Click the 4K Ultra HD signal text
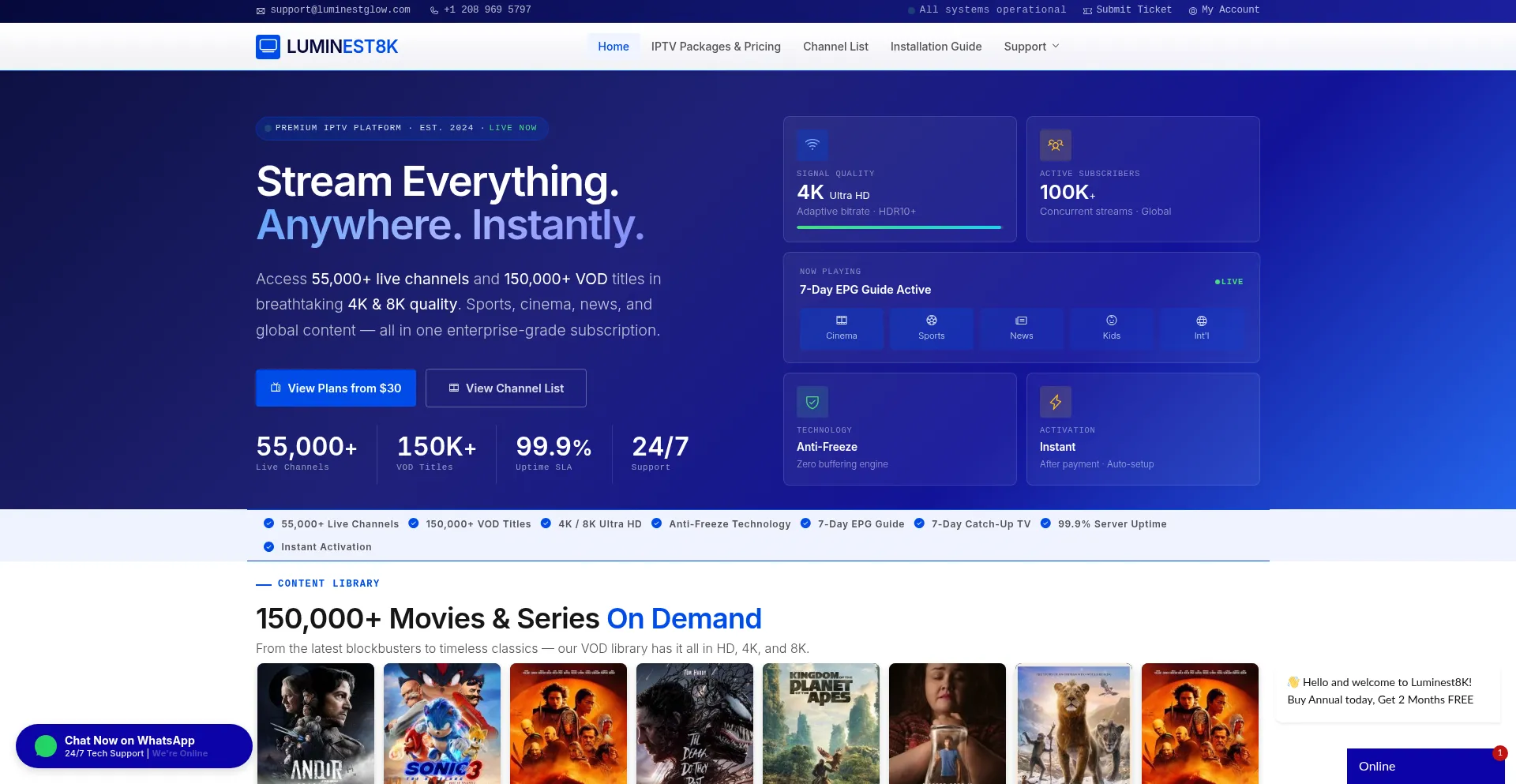The image size is (1516, 784). [833, 193]
